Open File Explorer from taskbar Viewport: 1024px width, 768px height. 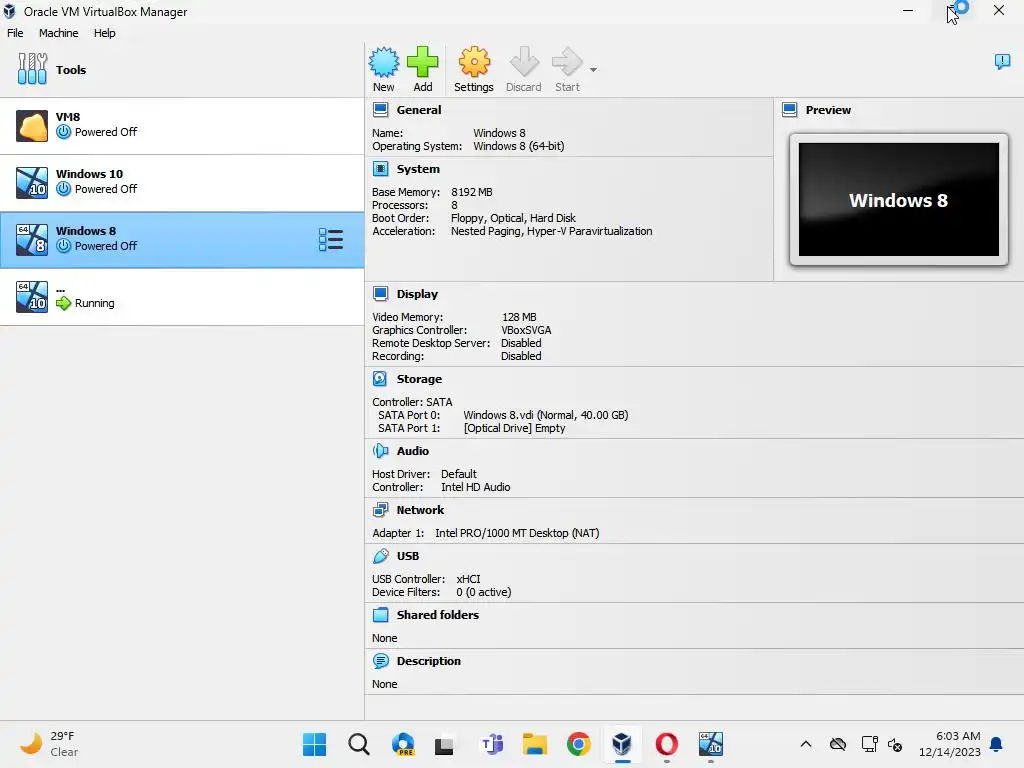tap(535, 744)
